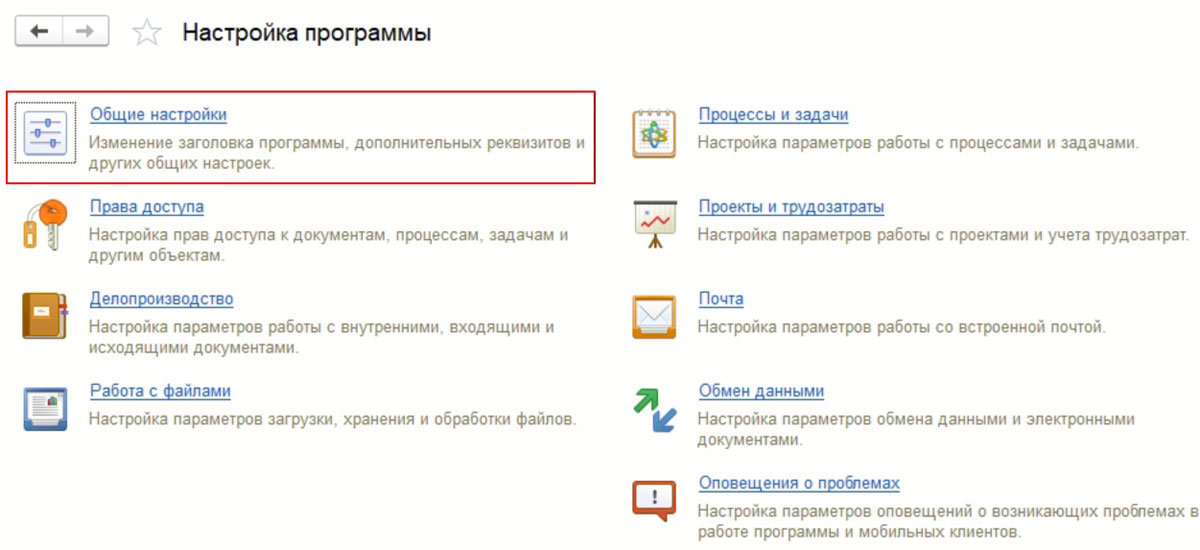Screen dimensions: 1200x550
Task: Open the Процессы и задачи link
Action: click(x=773, y=115)
